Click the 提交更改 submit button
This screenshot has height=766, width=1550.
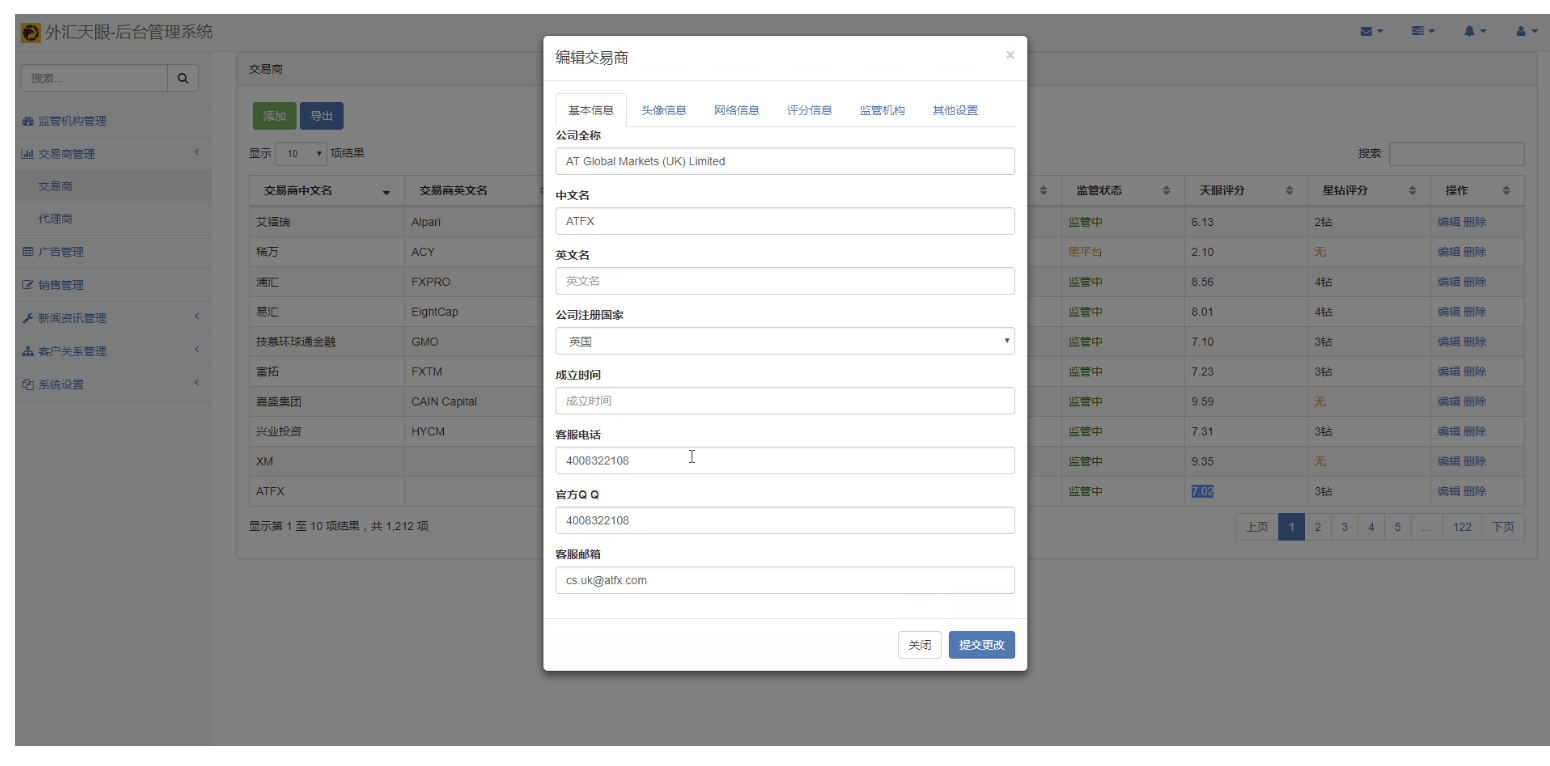pyautogui.click(x=981, y=645)
